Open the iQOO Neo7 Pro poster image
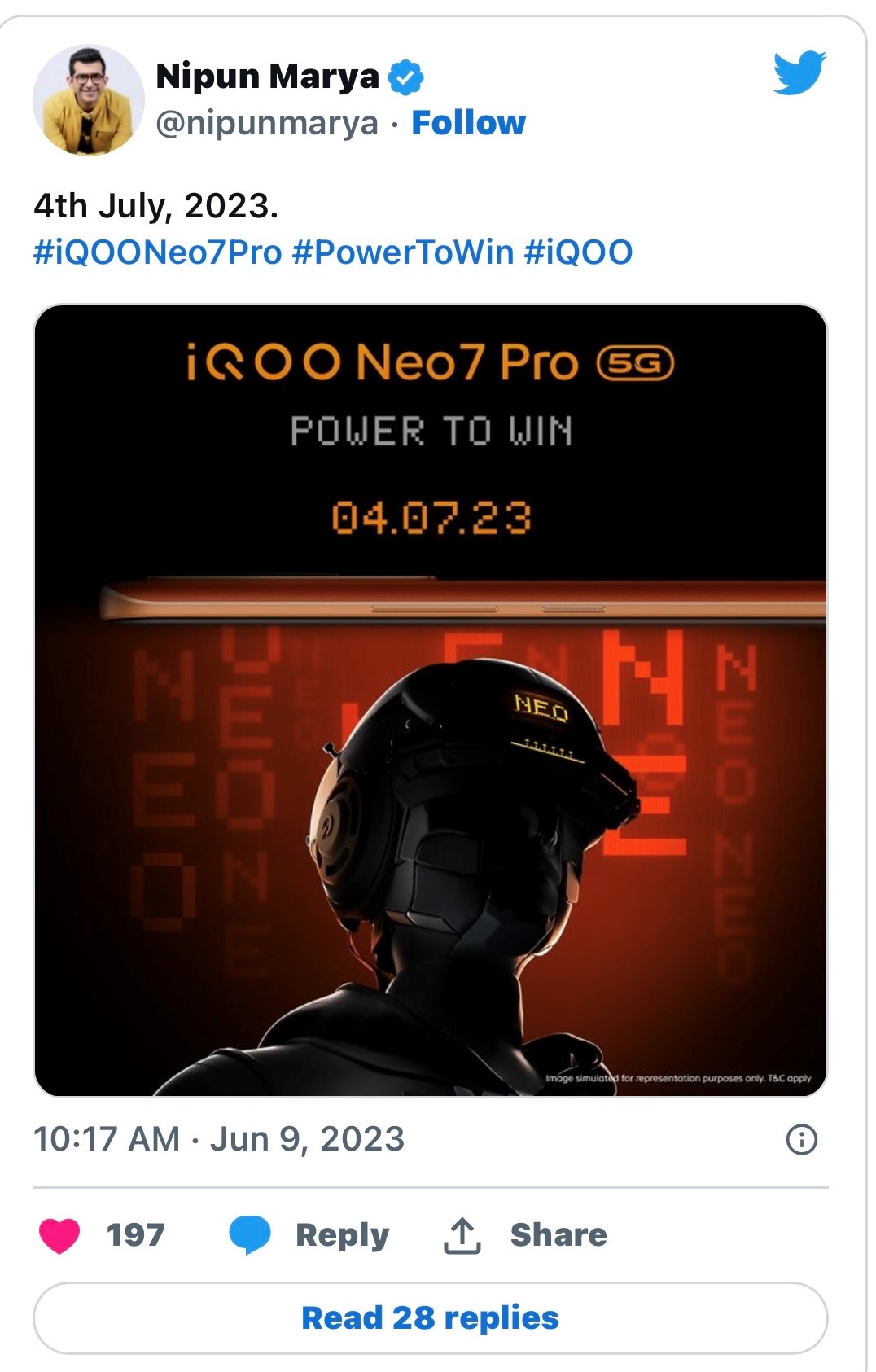Image resolution: width=876 pixels, height=1372 pixels. pyautogui.click(x=431, y=700)
